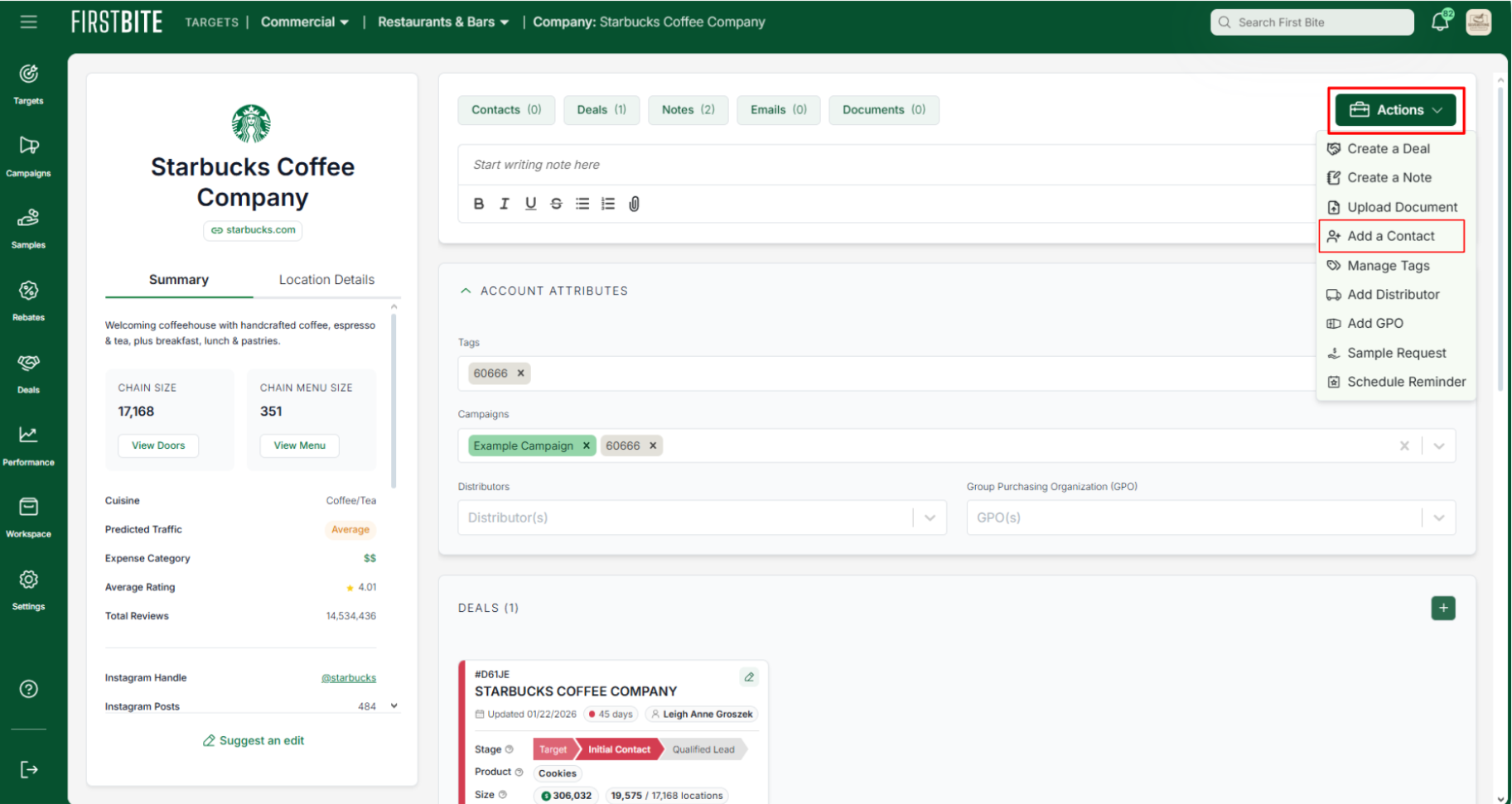Screen dimensions: 1512x804
Task: Remove Example Campaign from Campaigns
Action: click(587, 445)
